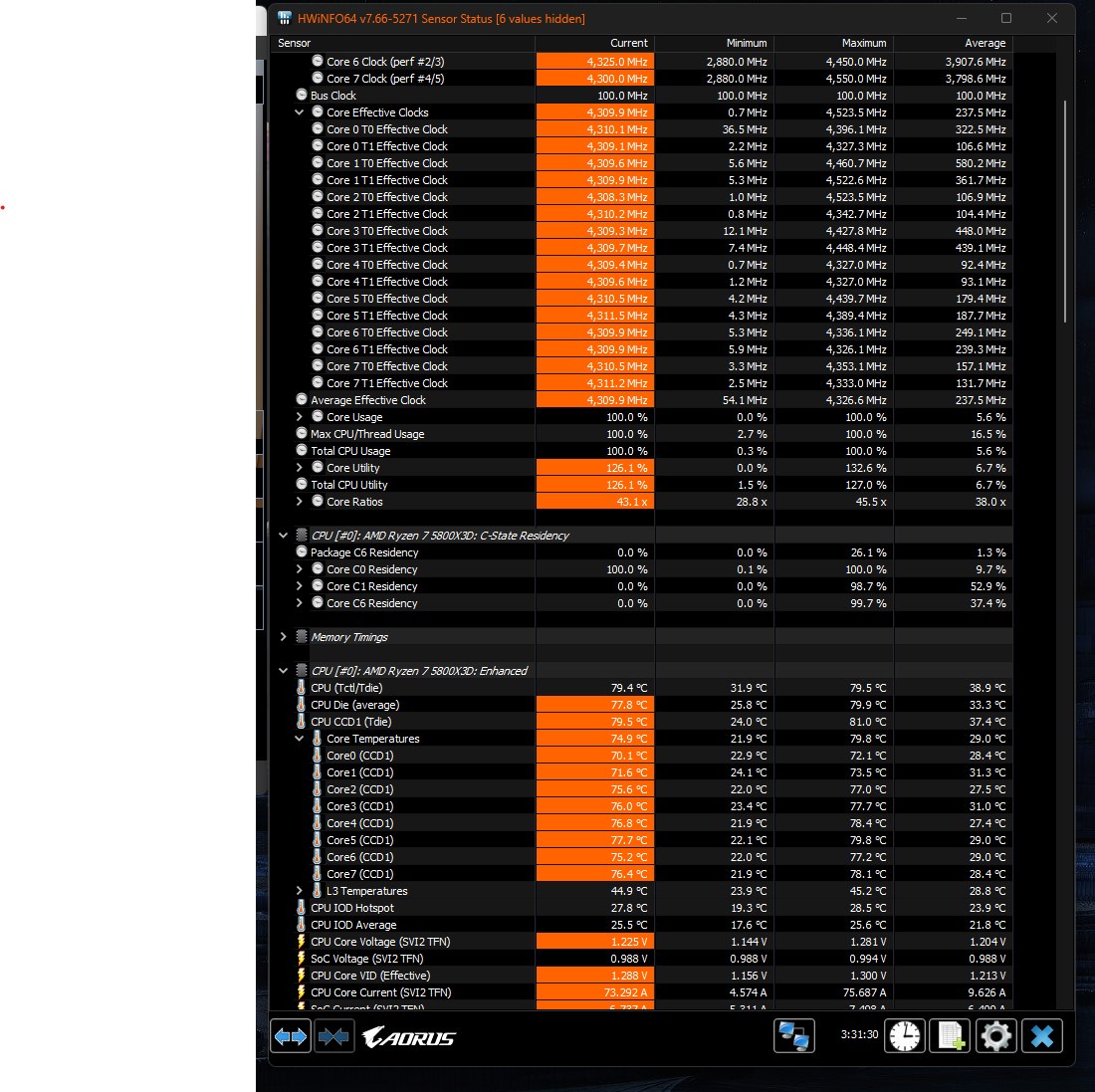Click the CPU Core Current lightning icon
The width and height of the screenshot is (1095, 1092).
pyautogui.click(x=302, y=992)
